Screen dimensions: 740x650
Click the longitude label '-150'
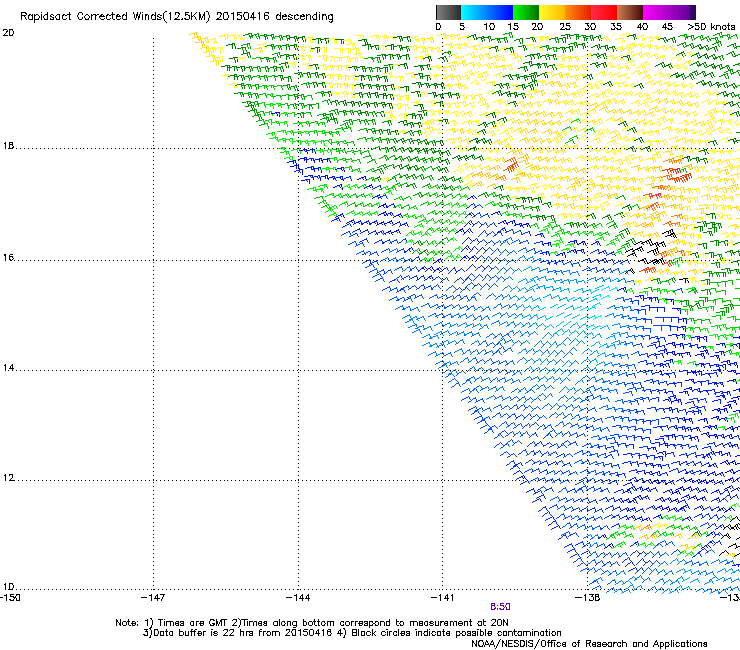[x=10, y=598]
